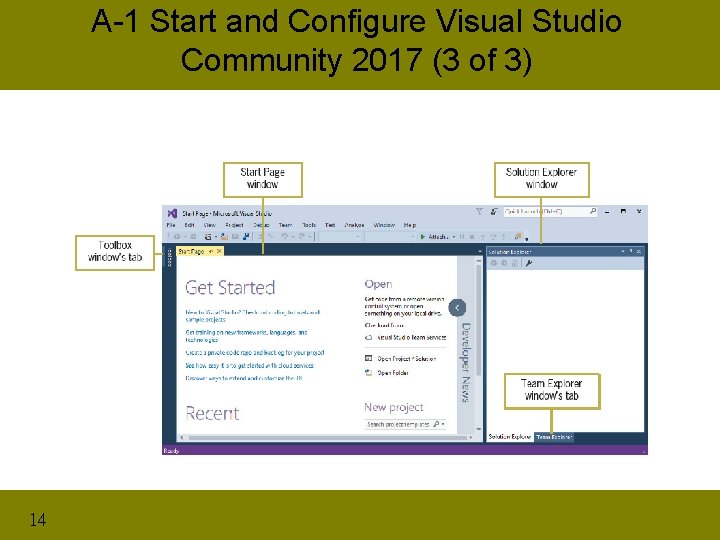Image resolution: width=720 pixels, height=540 pixels.
Task: Click the Open Project / Solution icon
Action: 368,358
